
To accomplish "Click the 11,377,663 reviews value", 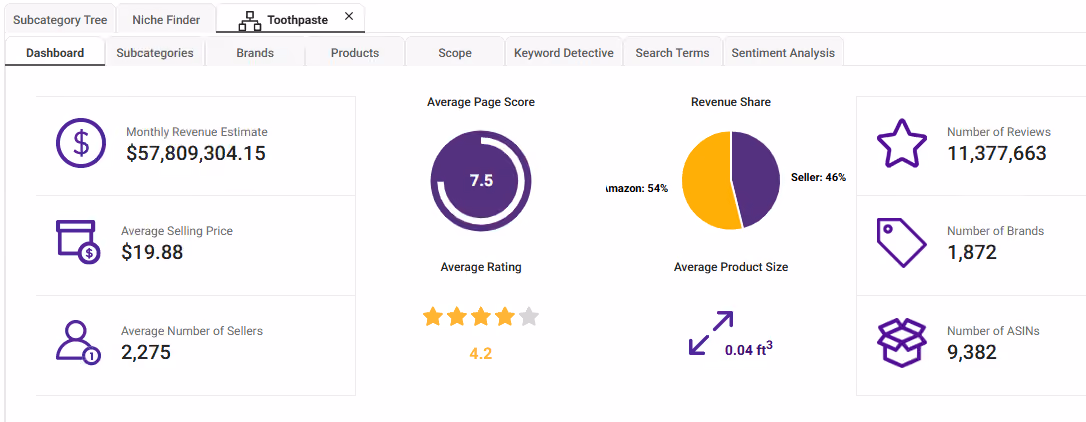I will 997,153.
